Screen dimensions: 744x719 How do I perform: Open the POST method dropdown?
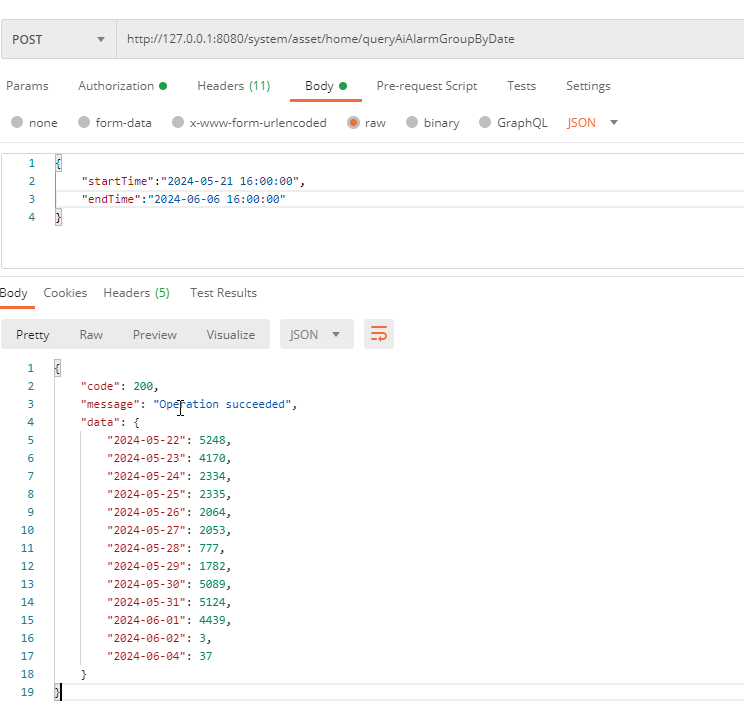tap(58, 39)
